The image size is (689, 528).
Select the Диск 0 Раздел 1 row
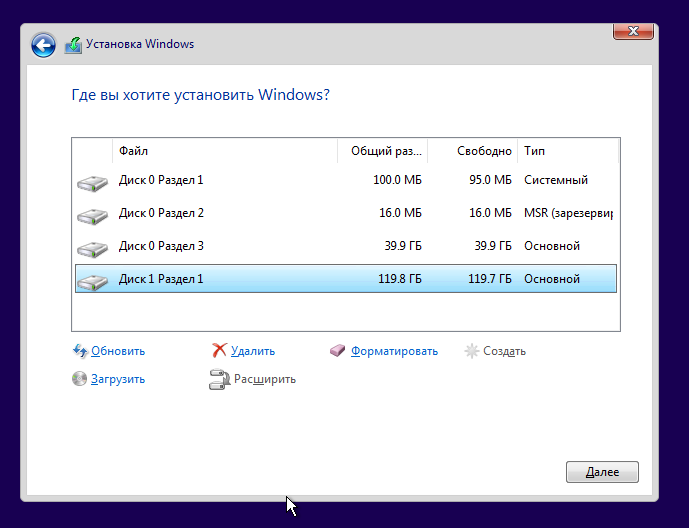click(x=346, y=180)
